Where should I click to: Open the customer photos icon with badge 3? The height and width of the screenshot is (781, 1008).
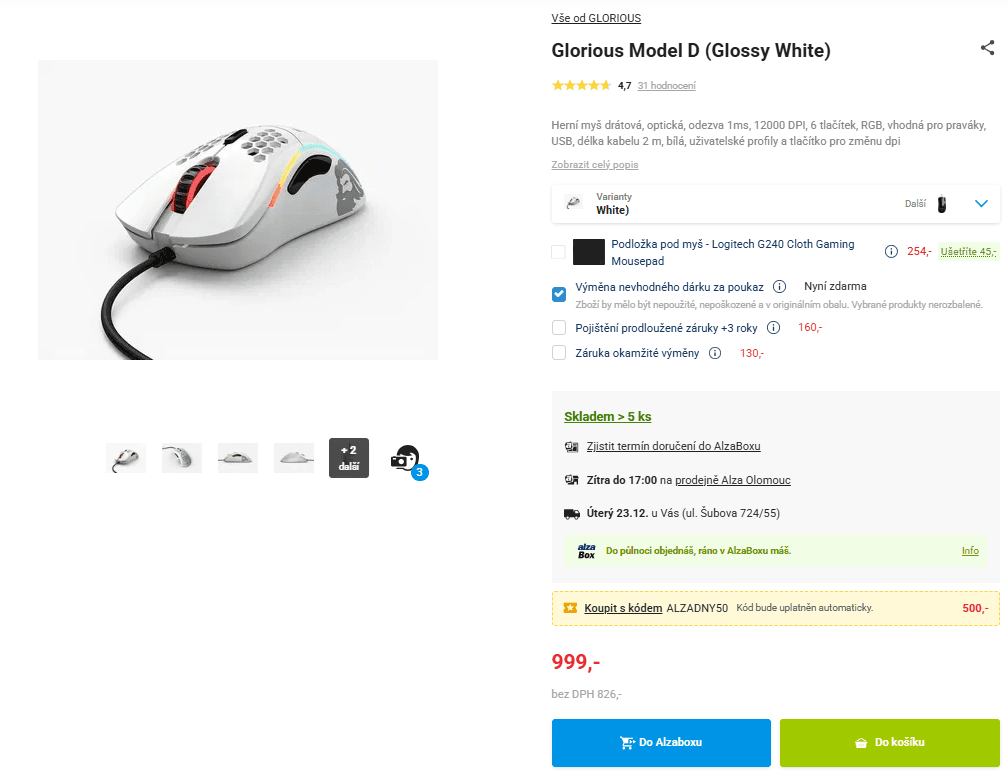[408, 461]
